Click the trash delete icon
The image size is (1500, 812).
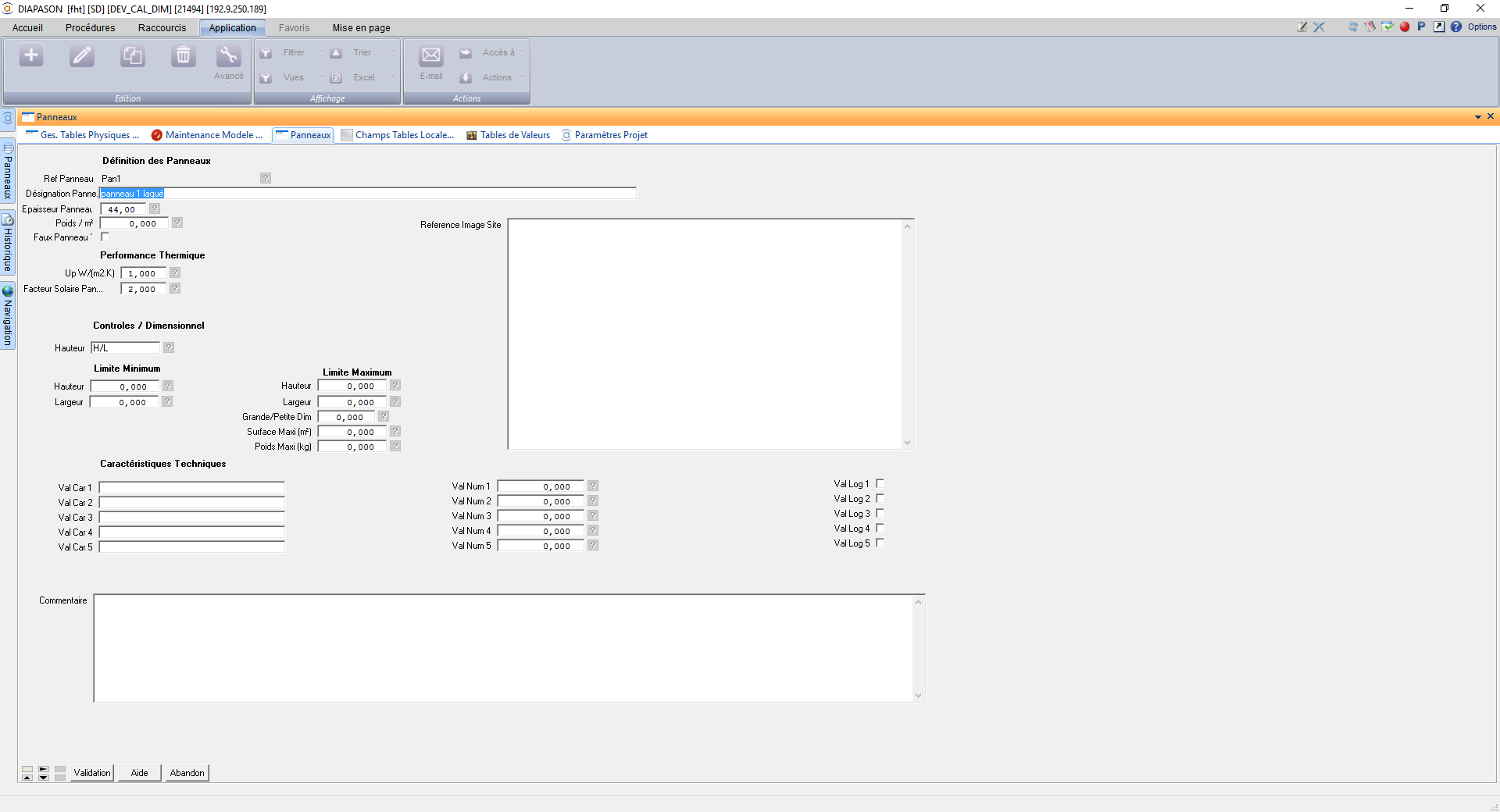[183, 55]
